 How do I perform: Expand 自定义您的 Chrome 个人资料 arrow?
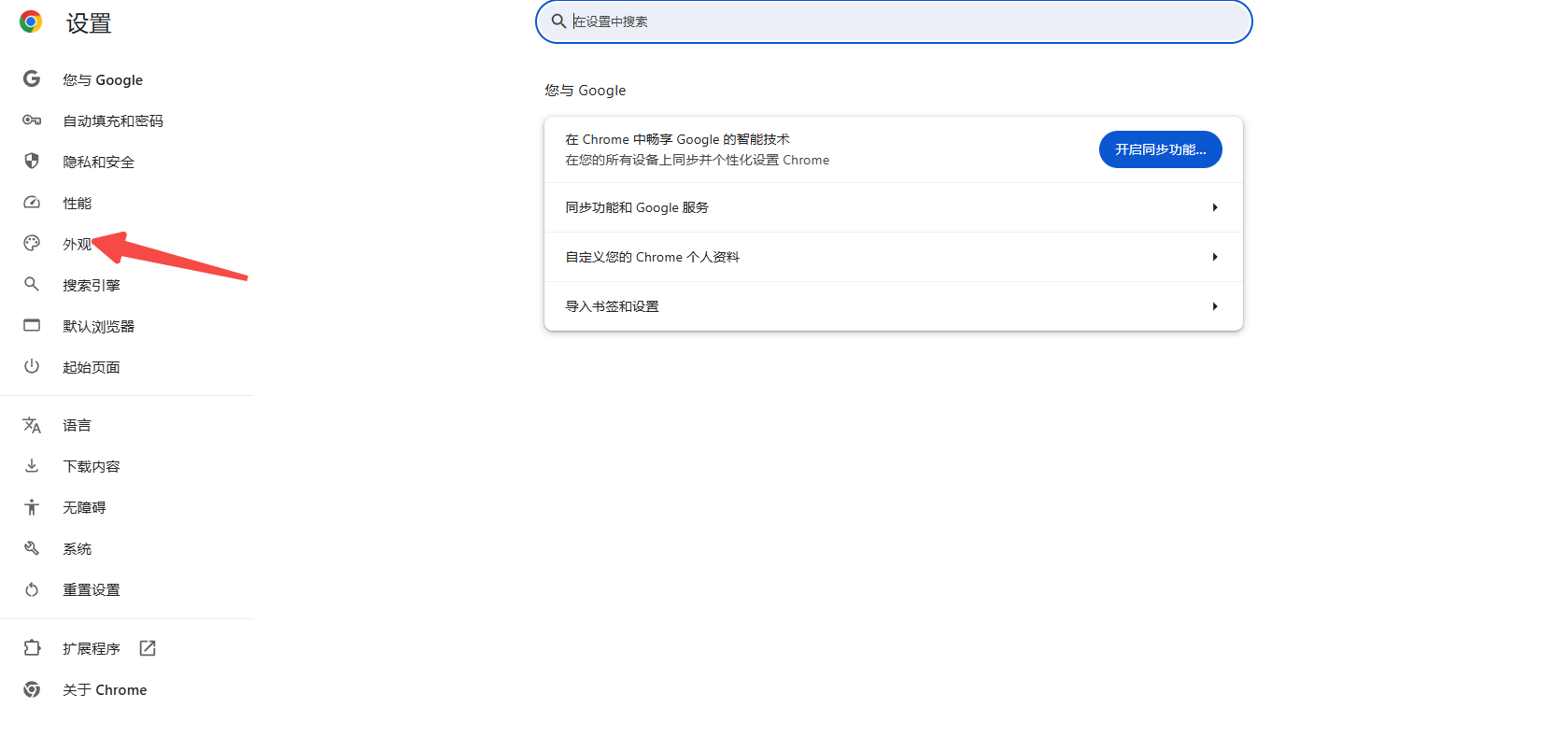coord(1214,257)
